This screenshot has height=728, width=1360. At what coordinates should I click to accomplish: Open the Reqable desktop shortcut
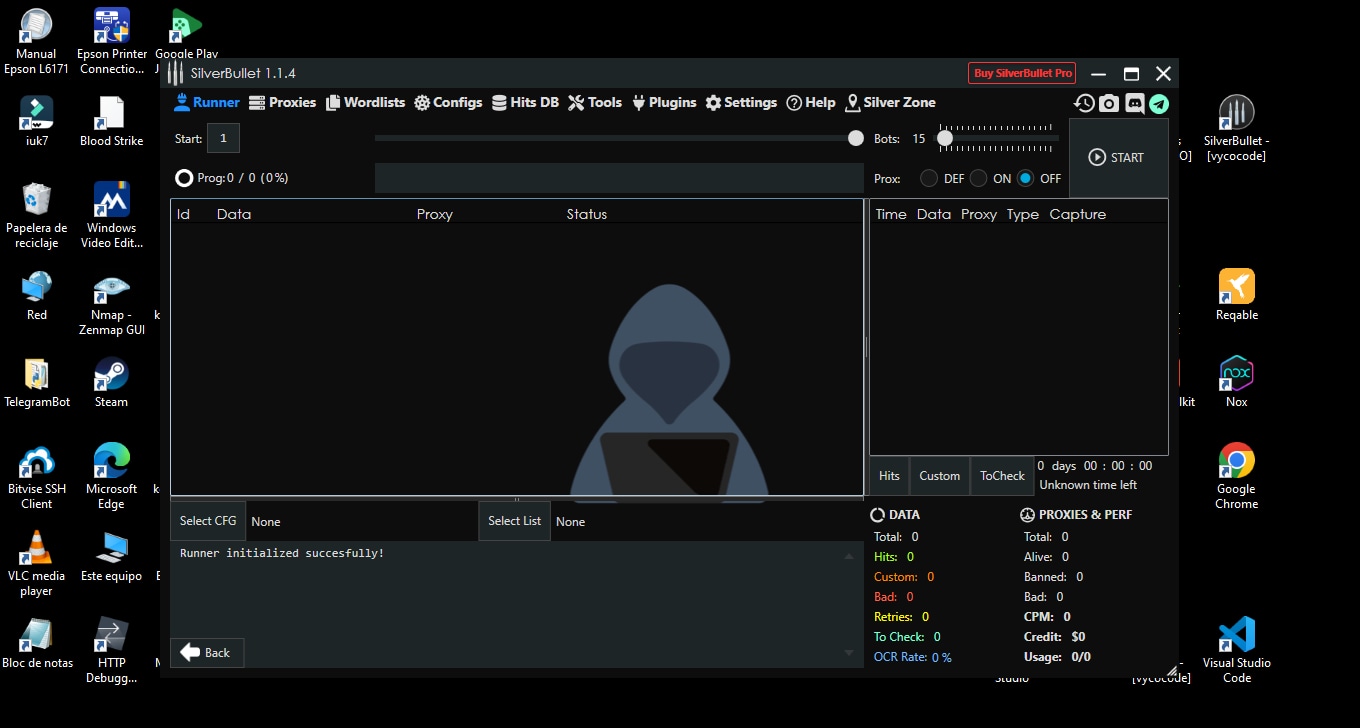[1237, 295]
